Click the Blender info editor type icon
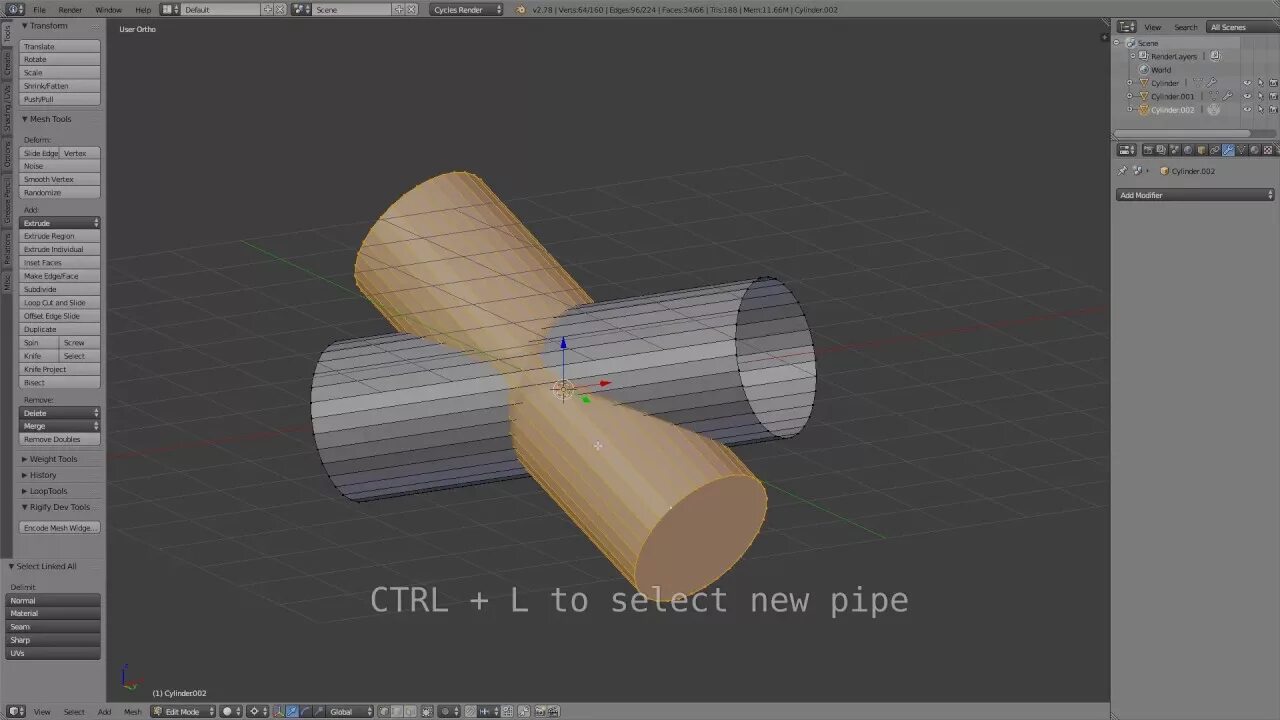This screenshot has height=720, width=1280. (14, 9)
